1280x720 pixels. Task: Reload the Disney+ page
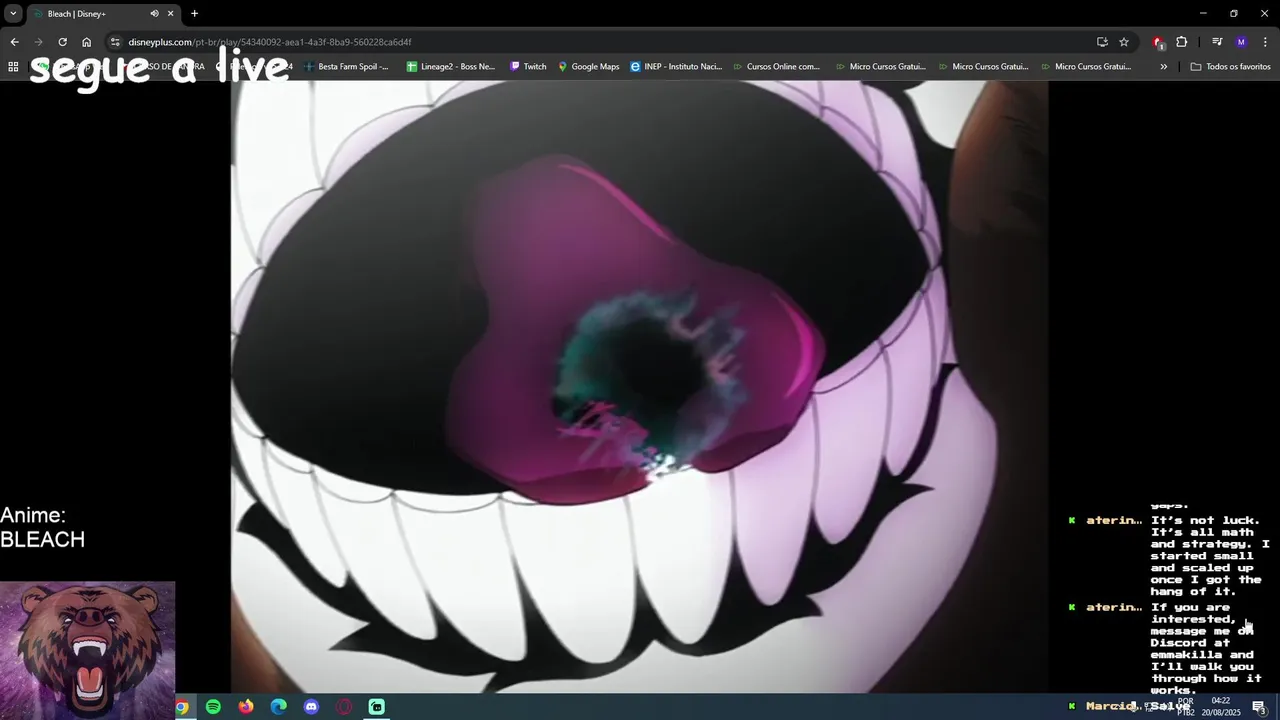pyautogui.click(x=62, y=42)
